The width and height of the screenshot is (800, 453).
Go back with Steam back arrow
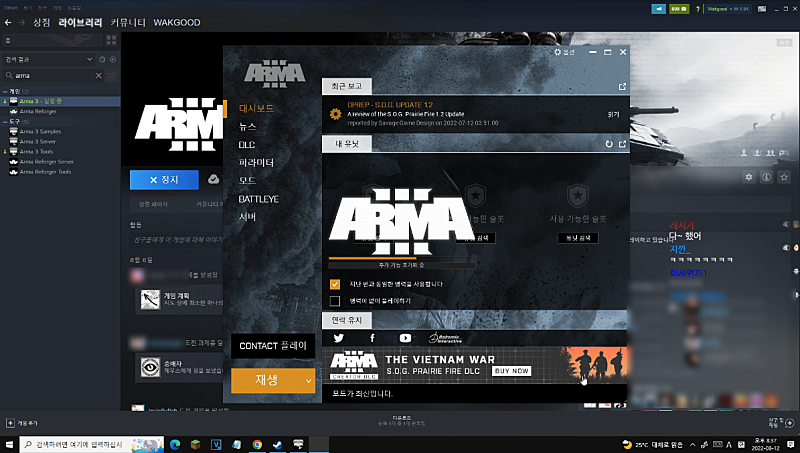tap(8, 22)
